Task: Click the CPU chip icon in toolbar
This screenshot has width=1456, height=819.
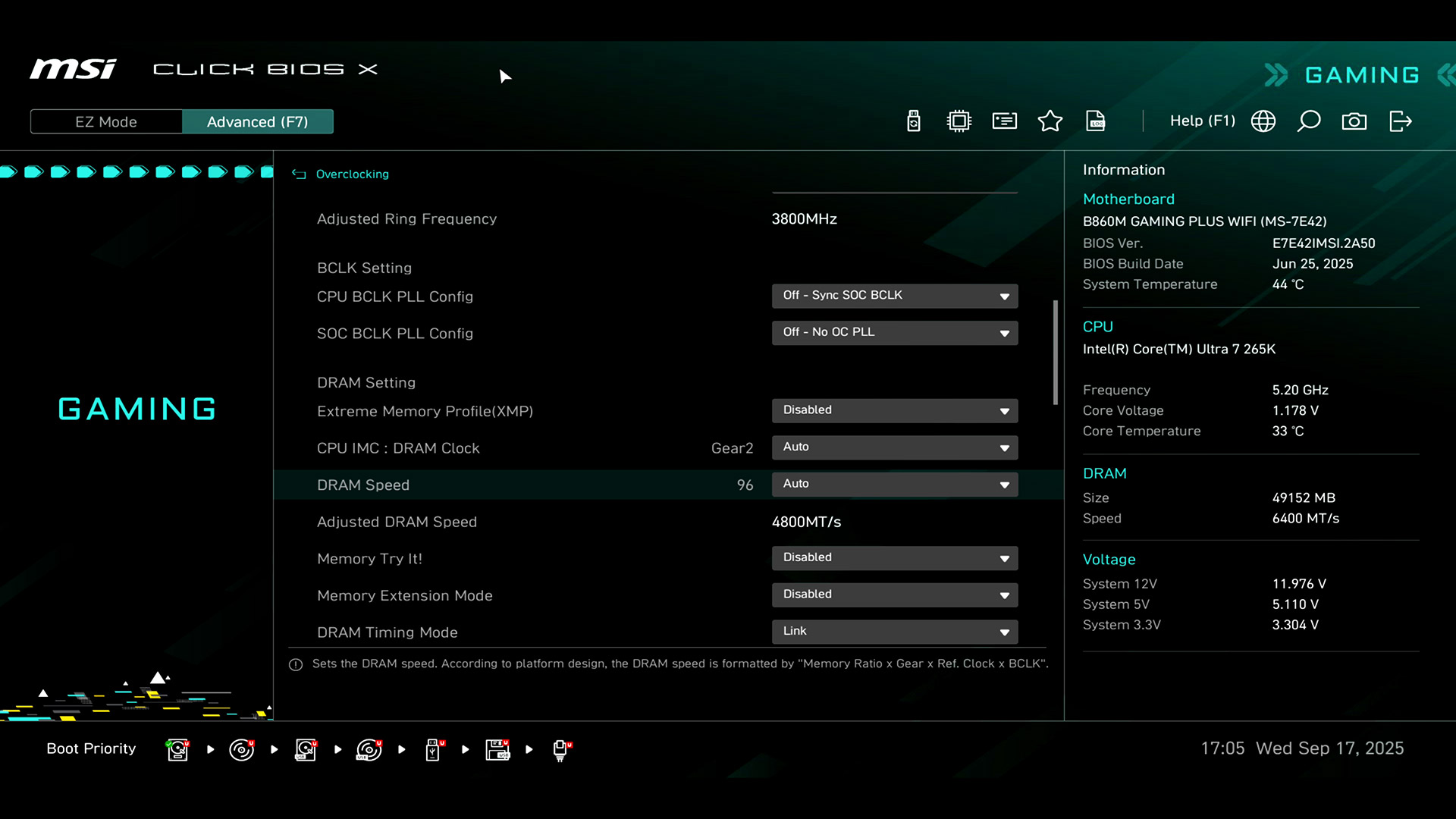Action: click(959, 121)
